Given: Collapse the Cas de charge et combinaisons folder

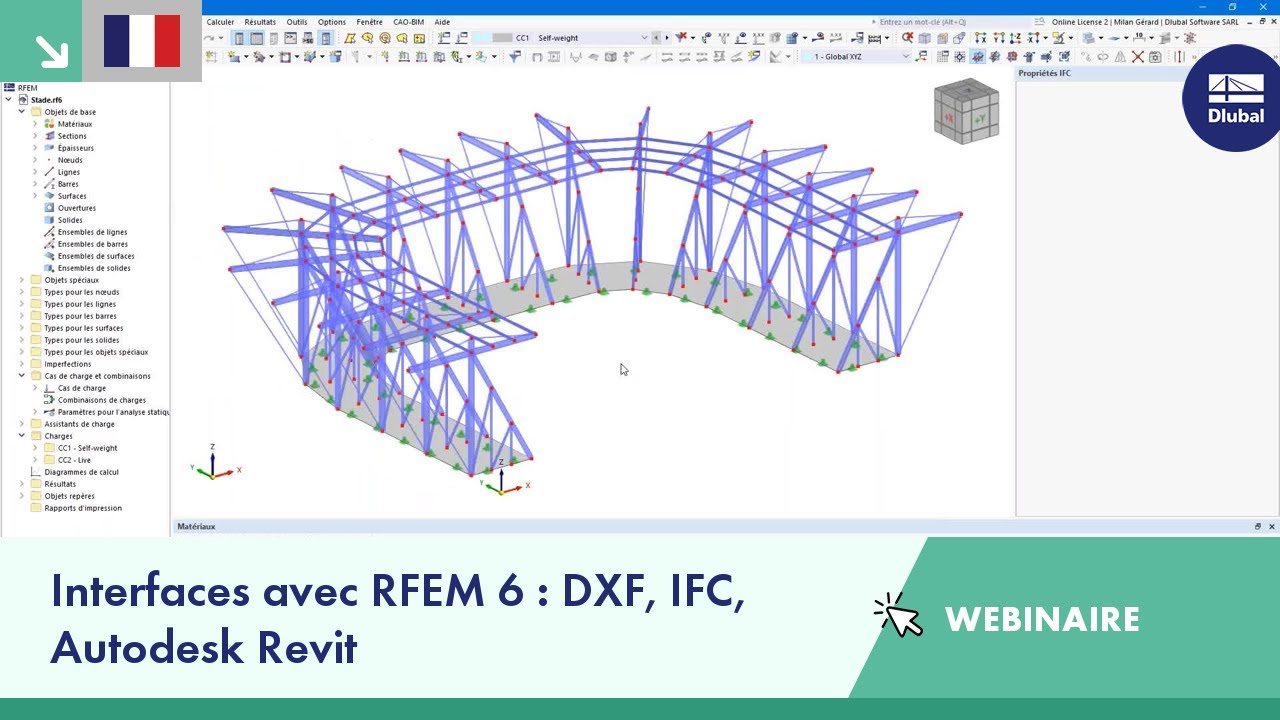Looking at the screenshot, I should [22, 376].
